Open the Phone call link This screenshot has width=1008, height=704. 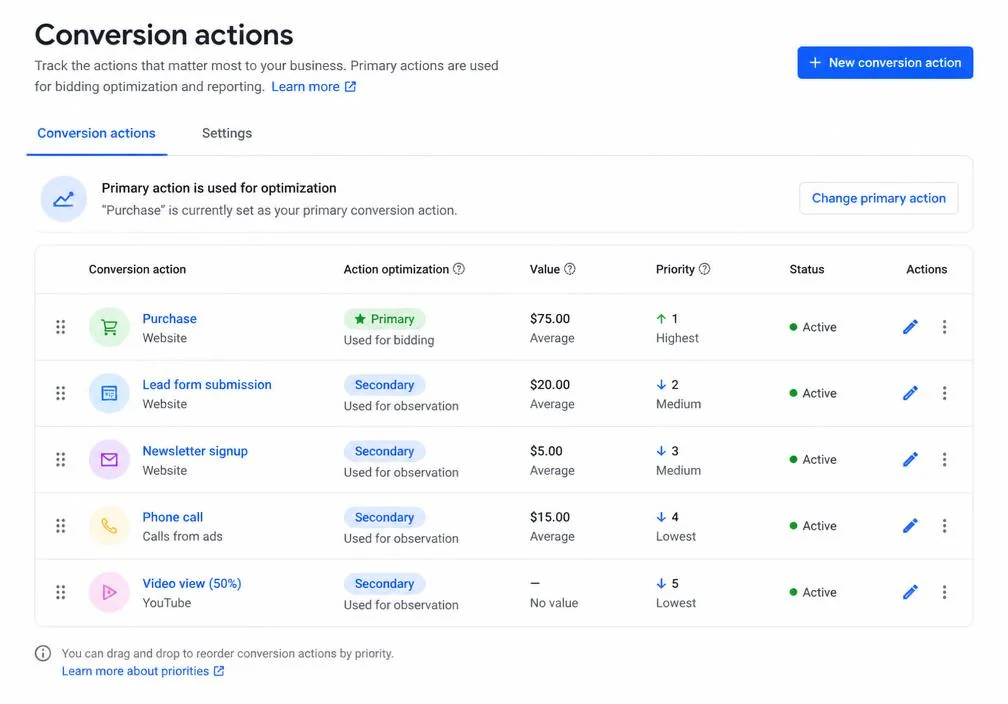tap(172, 517)
